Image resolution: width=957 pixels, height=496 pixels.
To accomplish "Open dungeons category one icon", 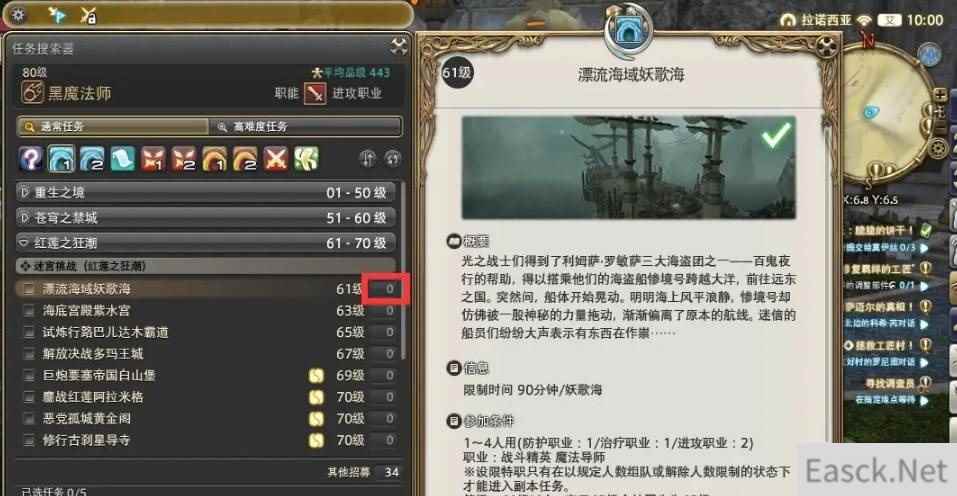I will 61,159.
